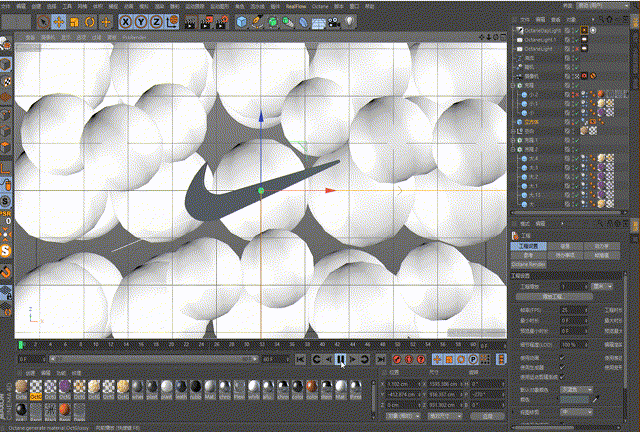Select the orange-highlighted Octane material thumbnail
This screenshot has width=640, height=432.
pos(36,390)
